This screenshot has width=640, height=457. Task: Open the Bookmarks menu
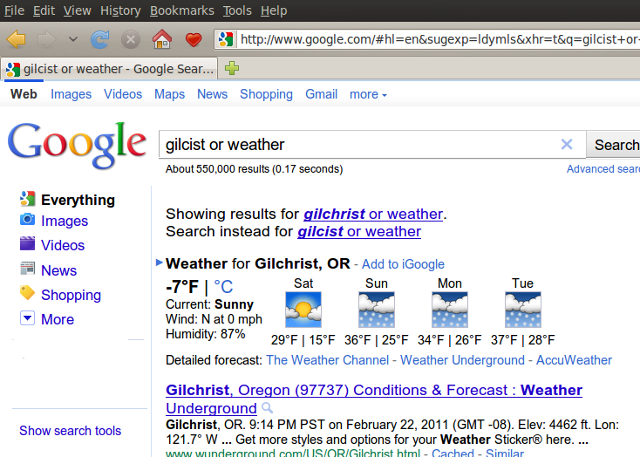[x=181, y=10]
